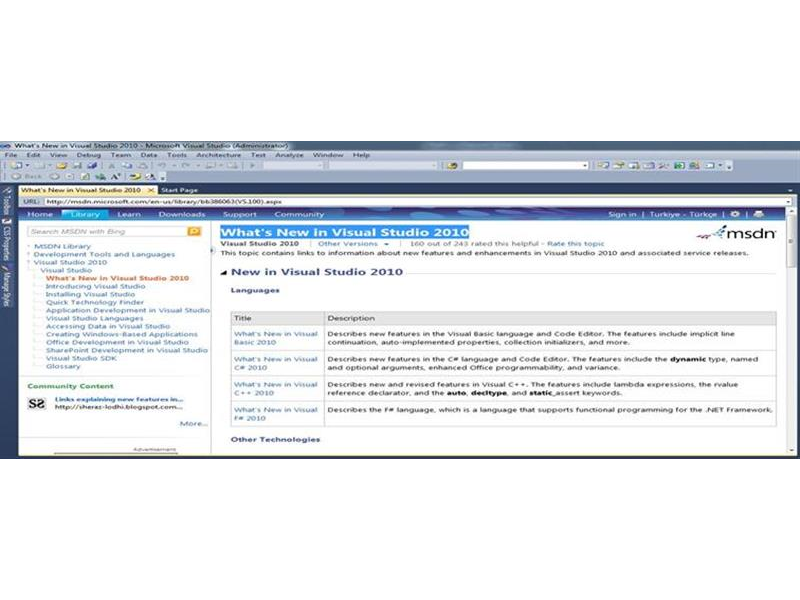Click the Copy icon in toolbar
The height and width of the screenshot is (600, 800).
(127, 165)
